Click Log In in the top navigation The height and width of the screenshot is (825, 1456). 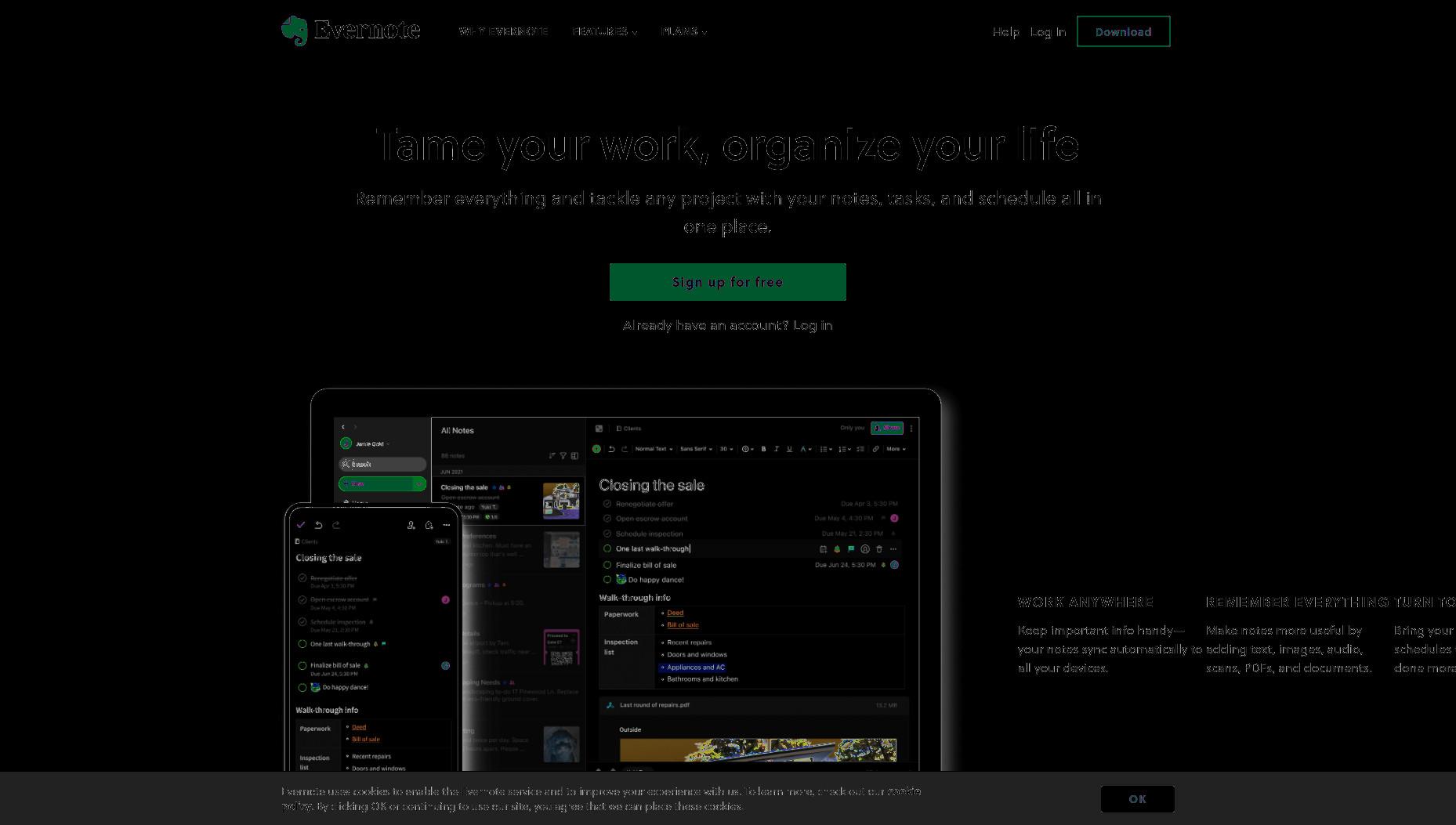tap(1048, 32)
